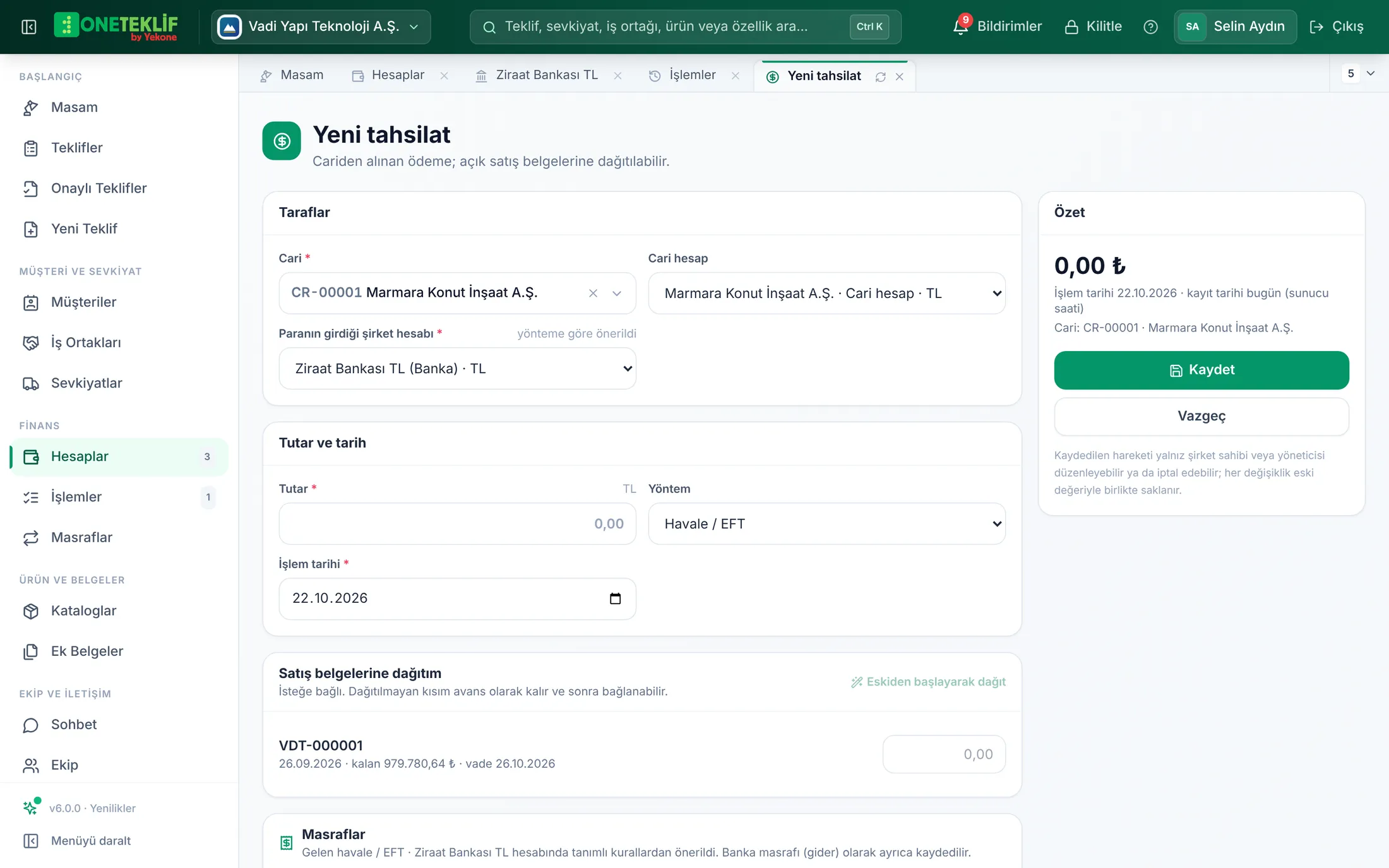
Task: Open İşlemler in the sidebar
Action: point(119,497)
